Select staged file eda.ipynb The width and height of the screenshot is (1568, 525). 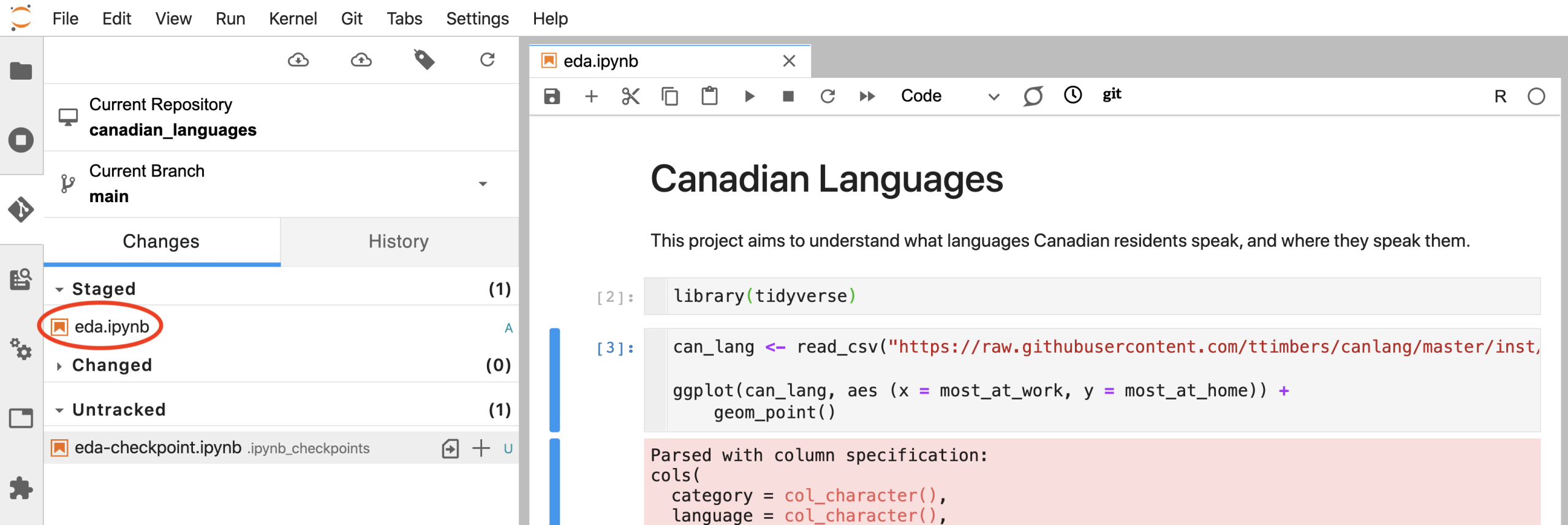(x=111, y=327)
